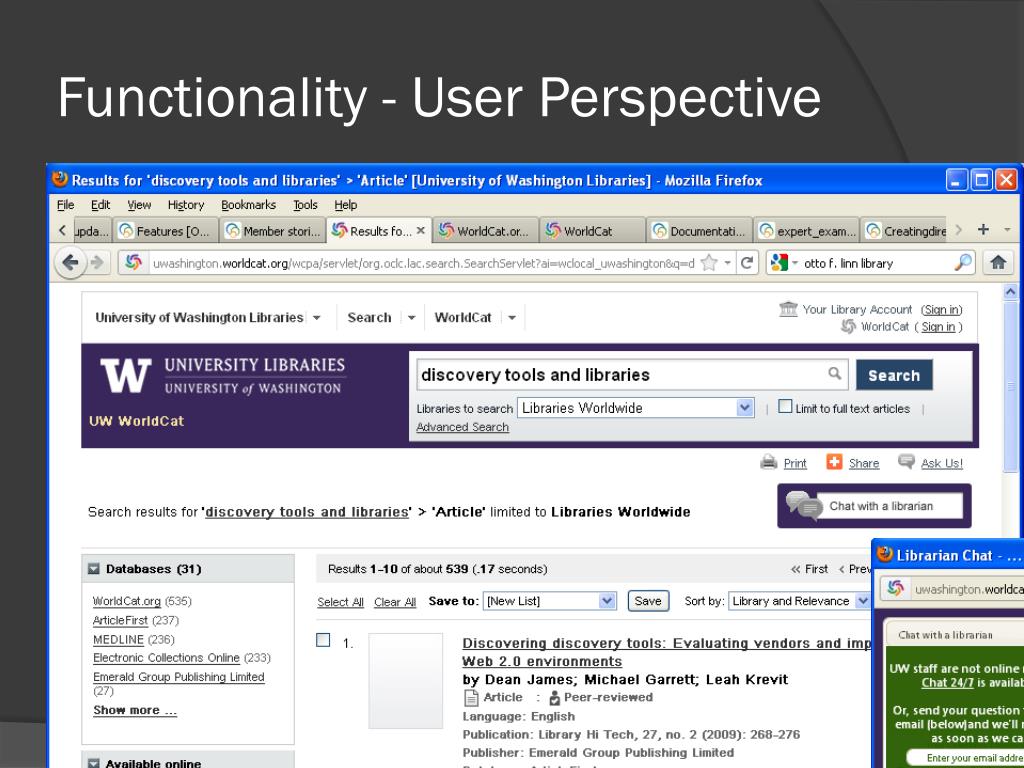Open the Bookmarks menu
The height and width of the screenshot is (768, 1024).
248,204
